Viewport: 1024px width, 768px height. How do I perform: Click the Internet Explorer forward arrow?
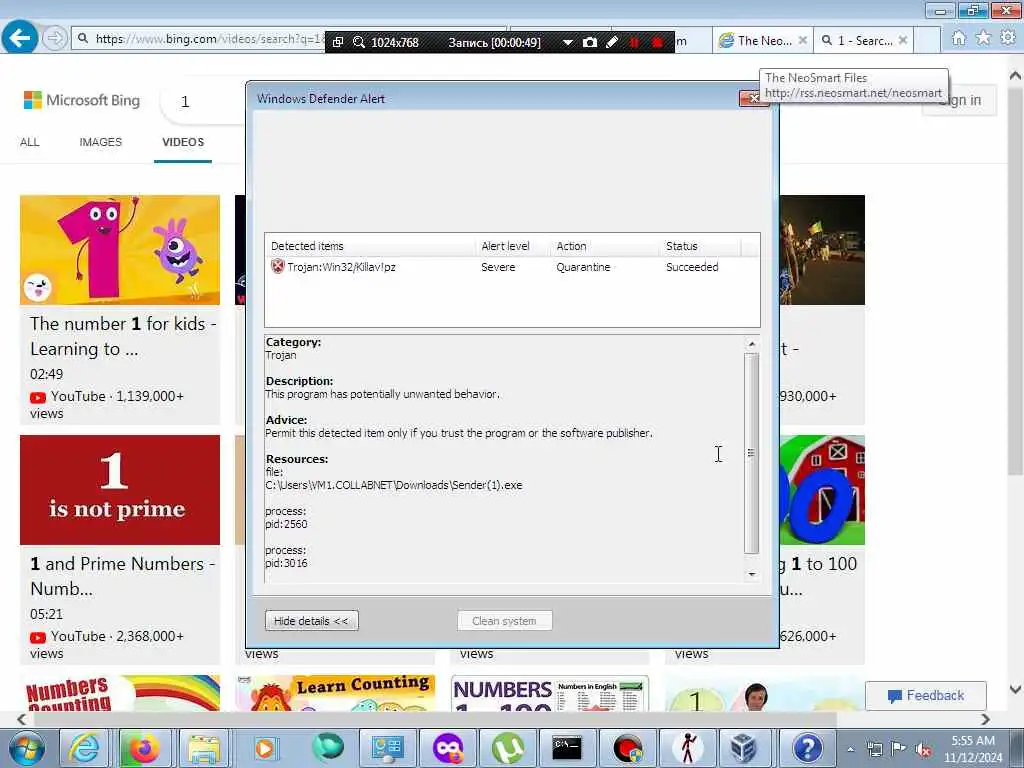coord(55,39)
